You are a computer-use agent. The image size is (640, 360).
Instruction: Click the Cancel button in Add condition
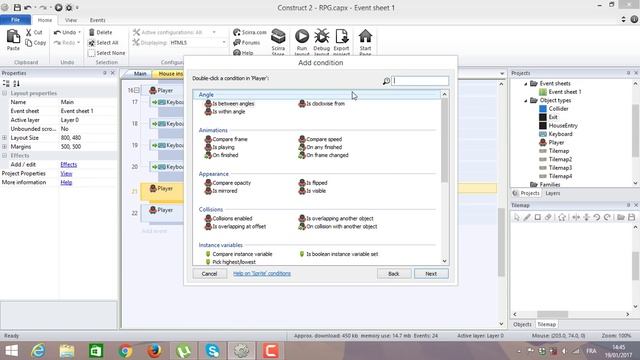[x=209, y=273]
